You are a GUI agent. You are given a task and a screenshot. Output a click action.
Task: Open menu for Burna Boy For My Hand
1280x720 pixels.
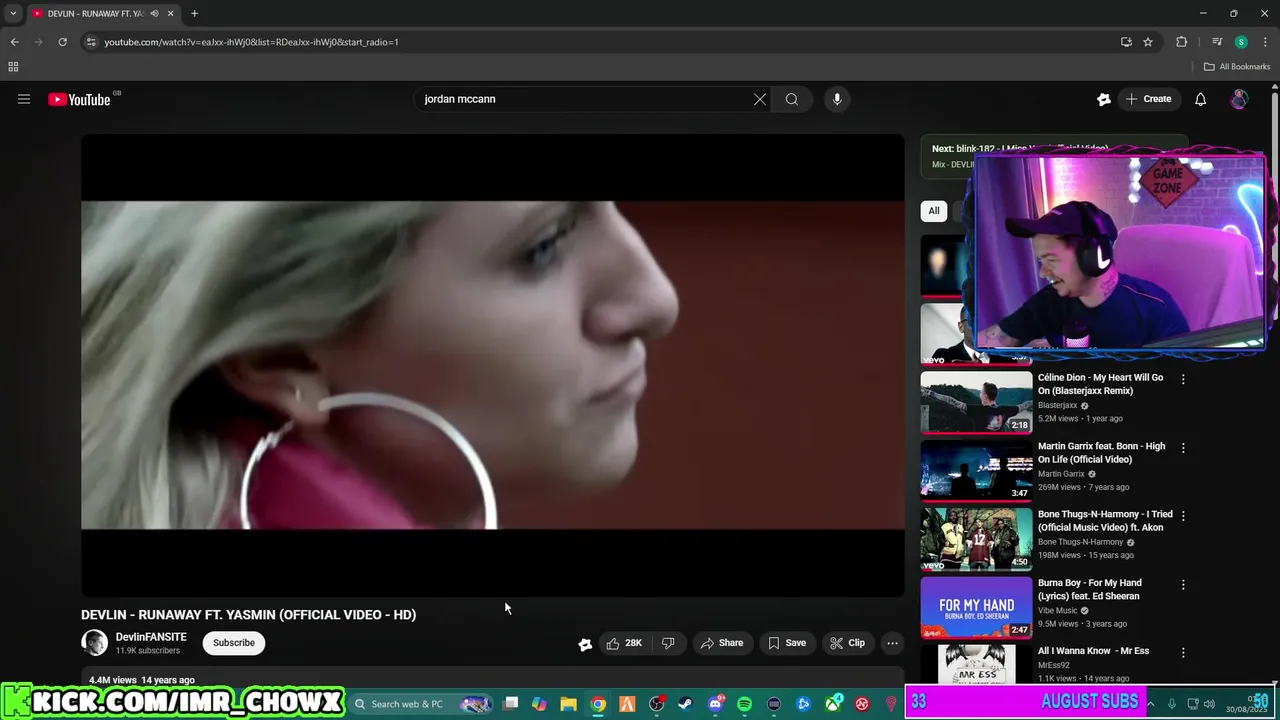1183,584
